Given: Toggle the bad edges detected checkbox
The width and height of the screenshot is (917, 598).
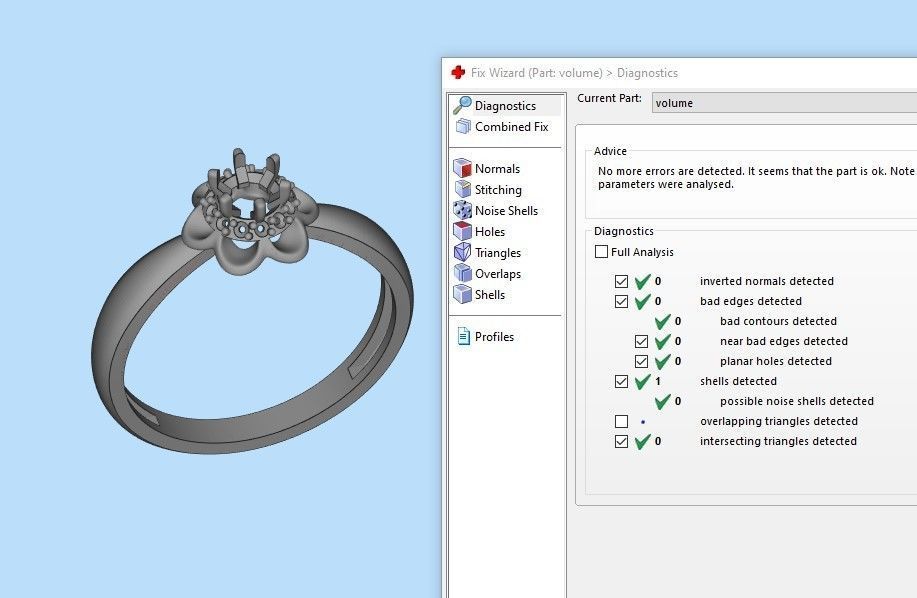Looking at the screenshot, I should coord(622,301).
